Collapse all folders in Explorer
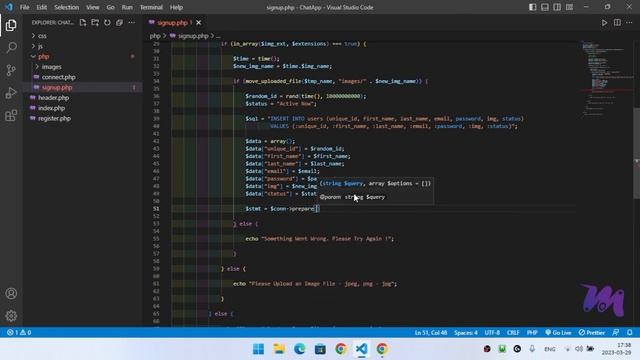640x360 pixels. click(x=119, y=22)
